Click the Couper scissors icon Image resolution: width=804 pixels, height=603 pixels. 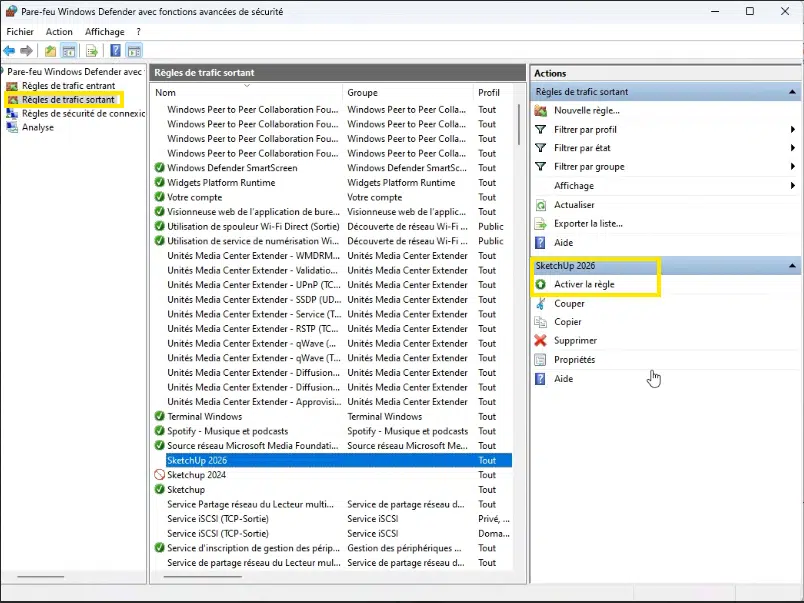coord(541,304)
